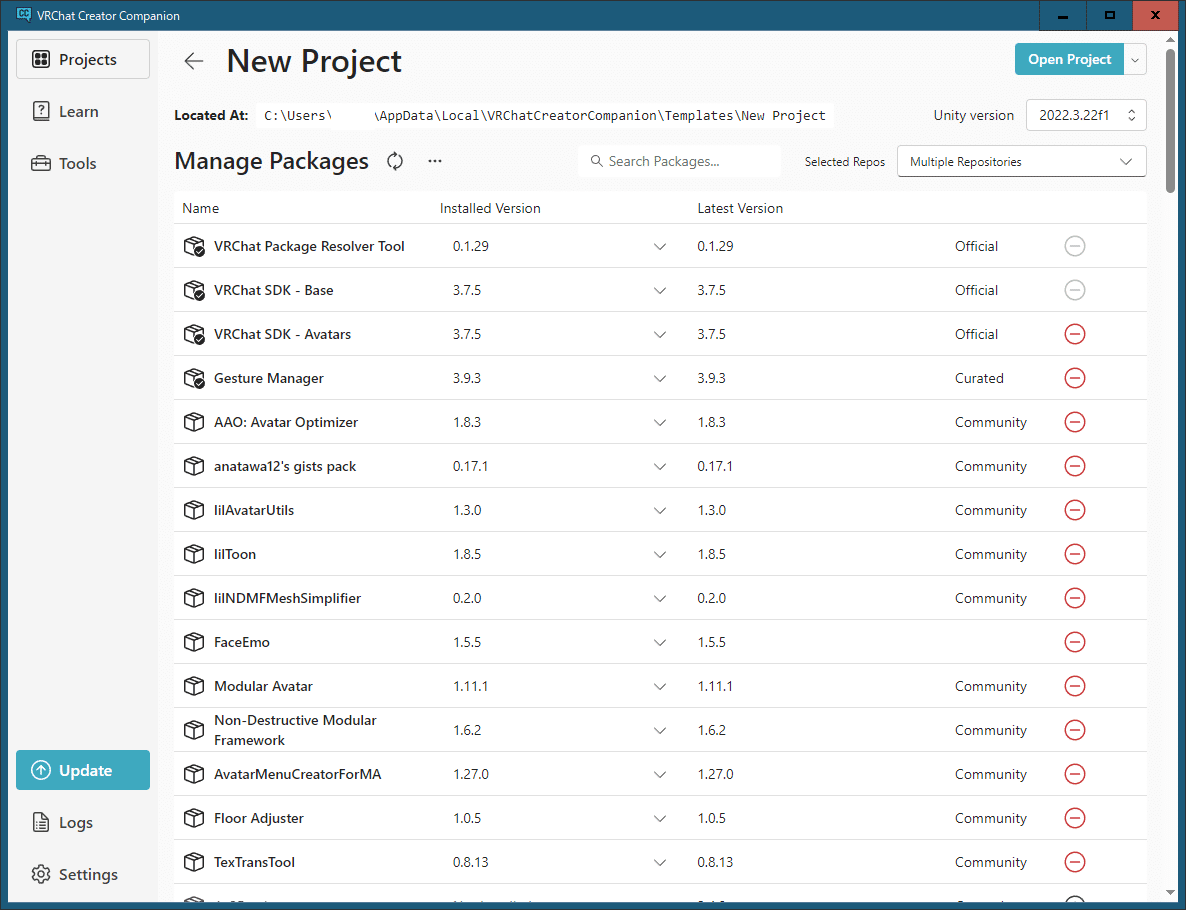1186x910 pixels.
Task: Click the Non-Destructive Modular Framework name
Action: coord(295,730)
